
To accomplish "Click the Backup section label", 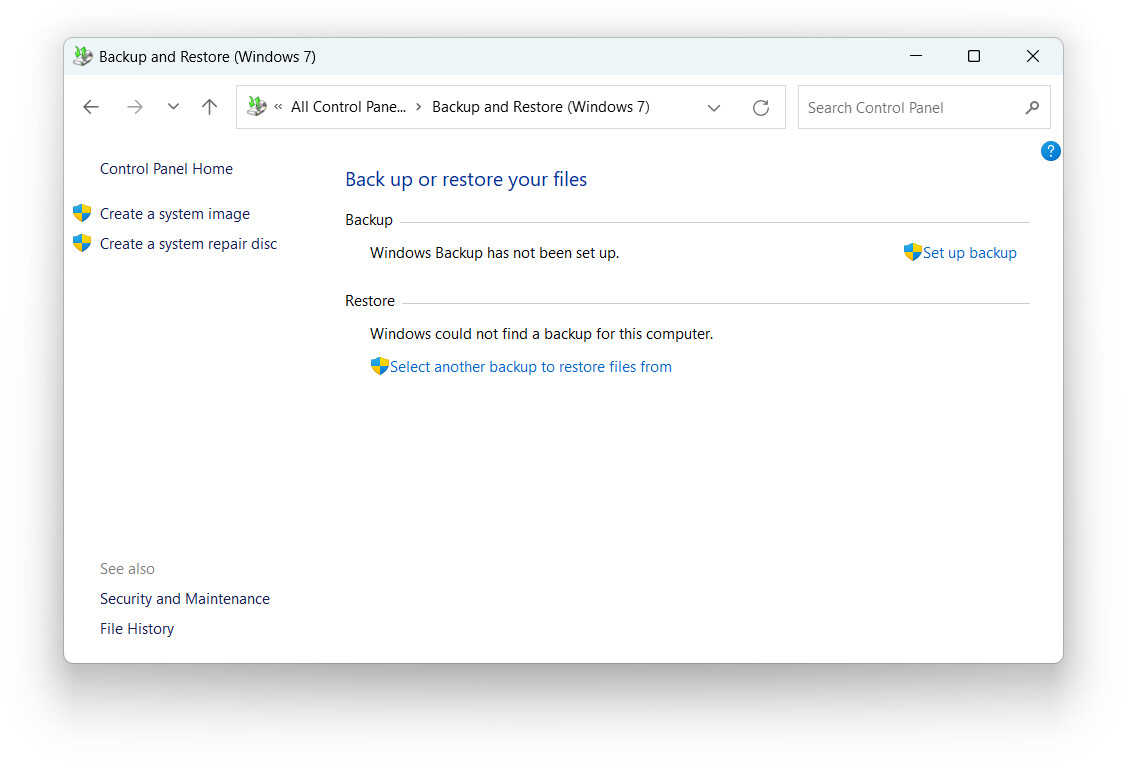I will pos(369,220).
